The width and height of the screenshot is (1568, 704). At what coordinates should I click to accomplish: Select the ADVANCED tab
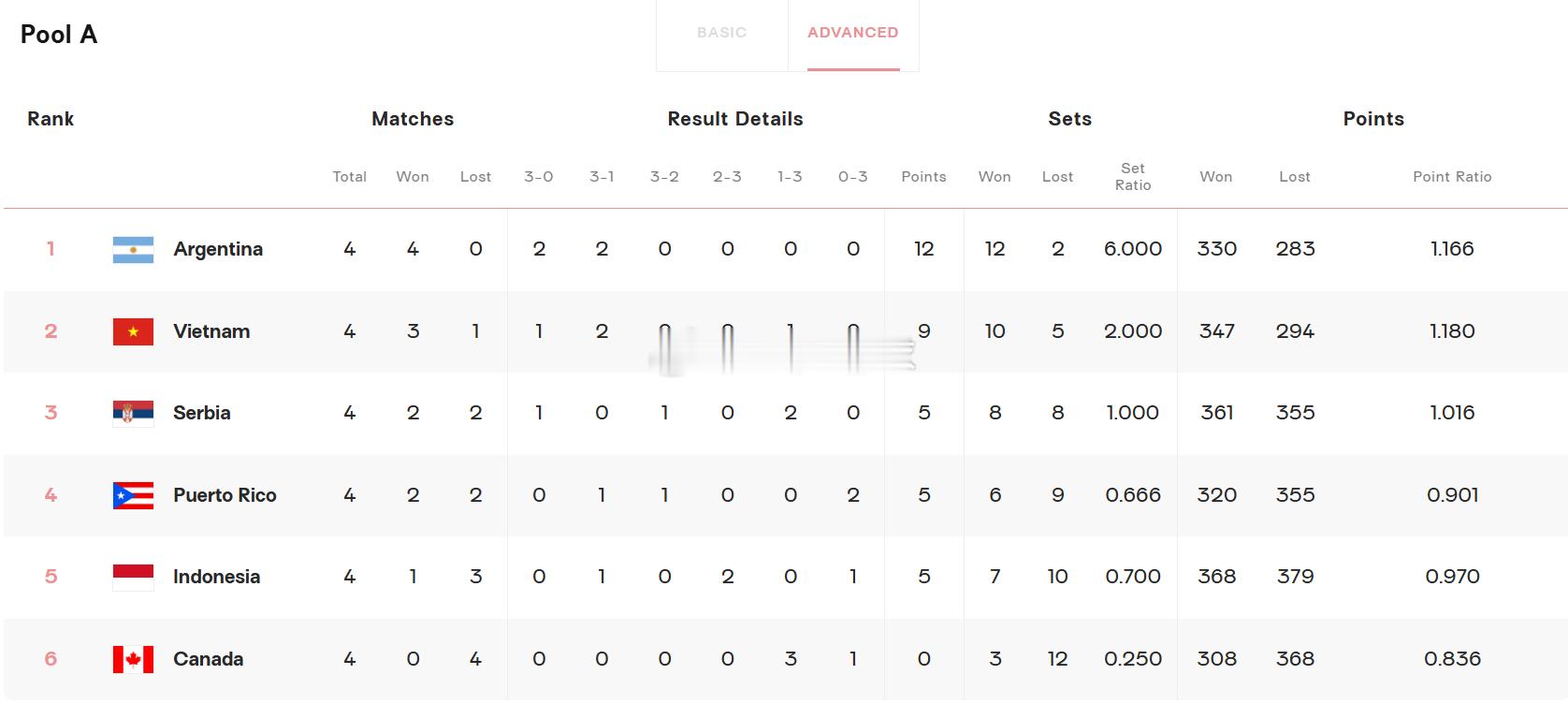[853, 33]
